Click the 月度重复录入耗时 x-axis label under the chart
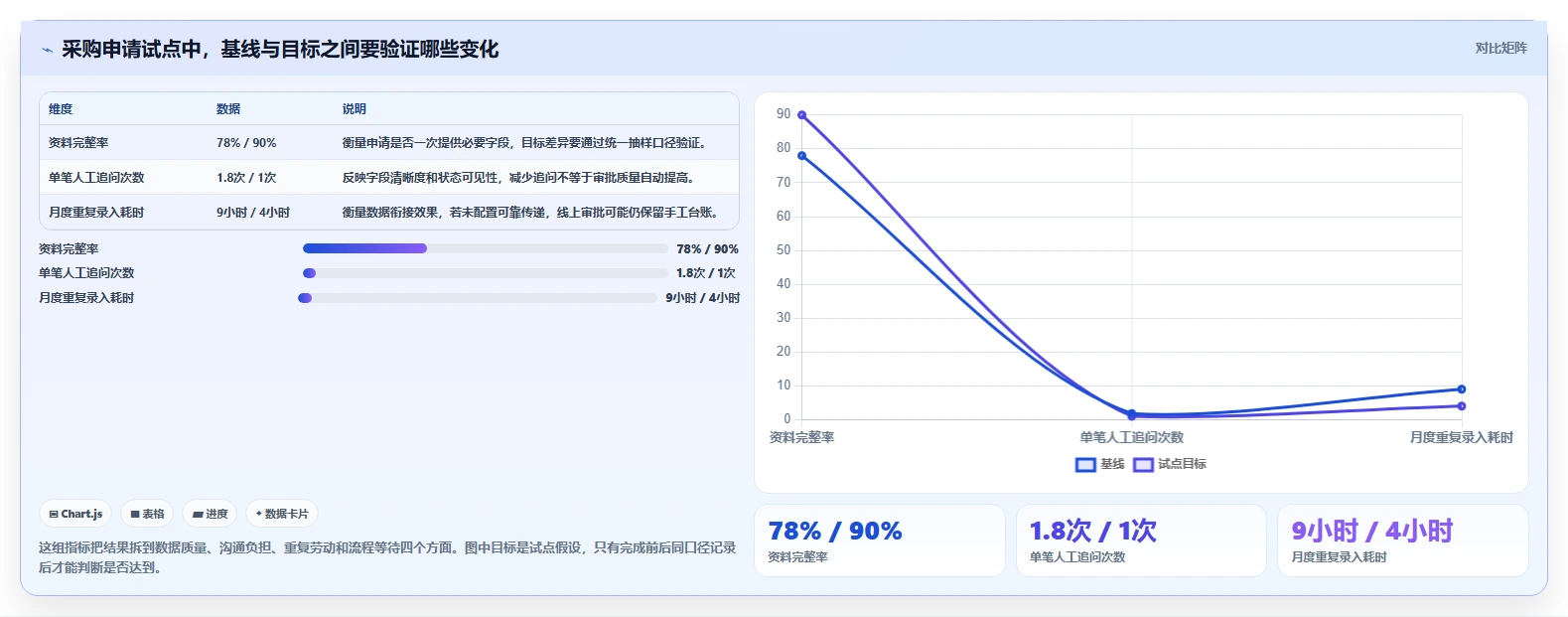The height and width of the screenshot is (617, 1568). 1462,437
